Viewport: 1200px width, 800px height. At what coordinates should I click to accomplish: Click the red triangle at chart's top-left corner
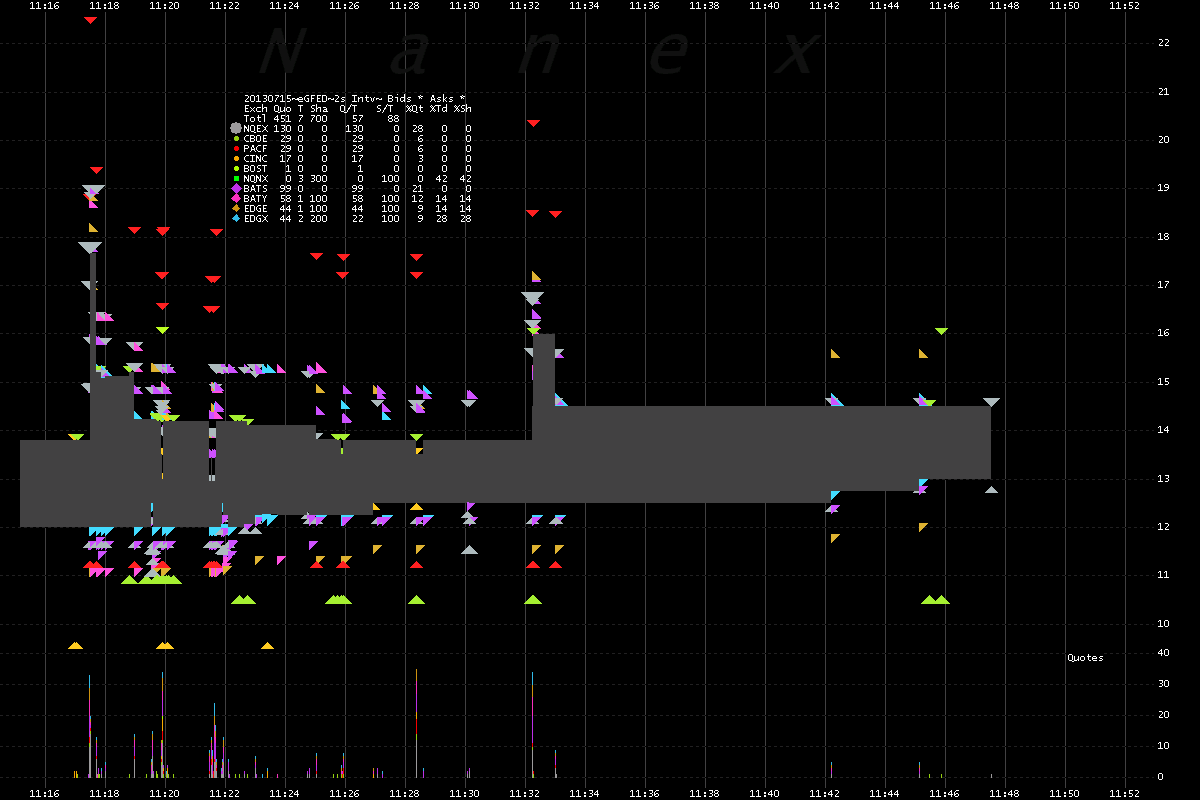point(90,20)
